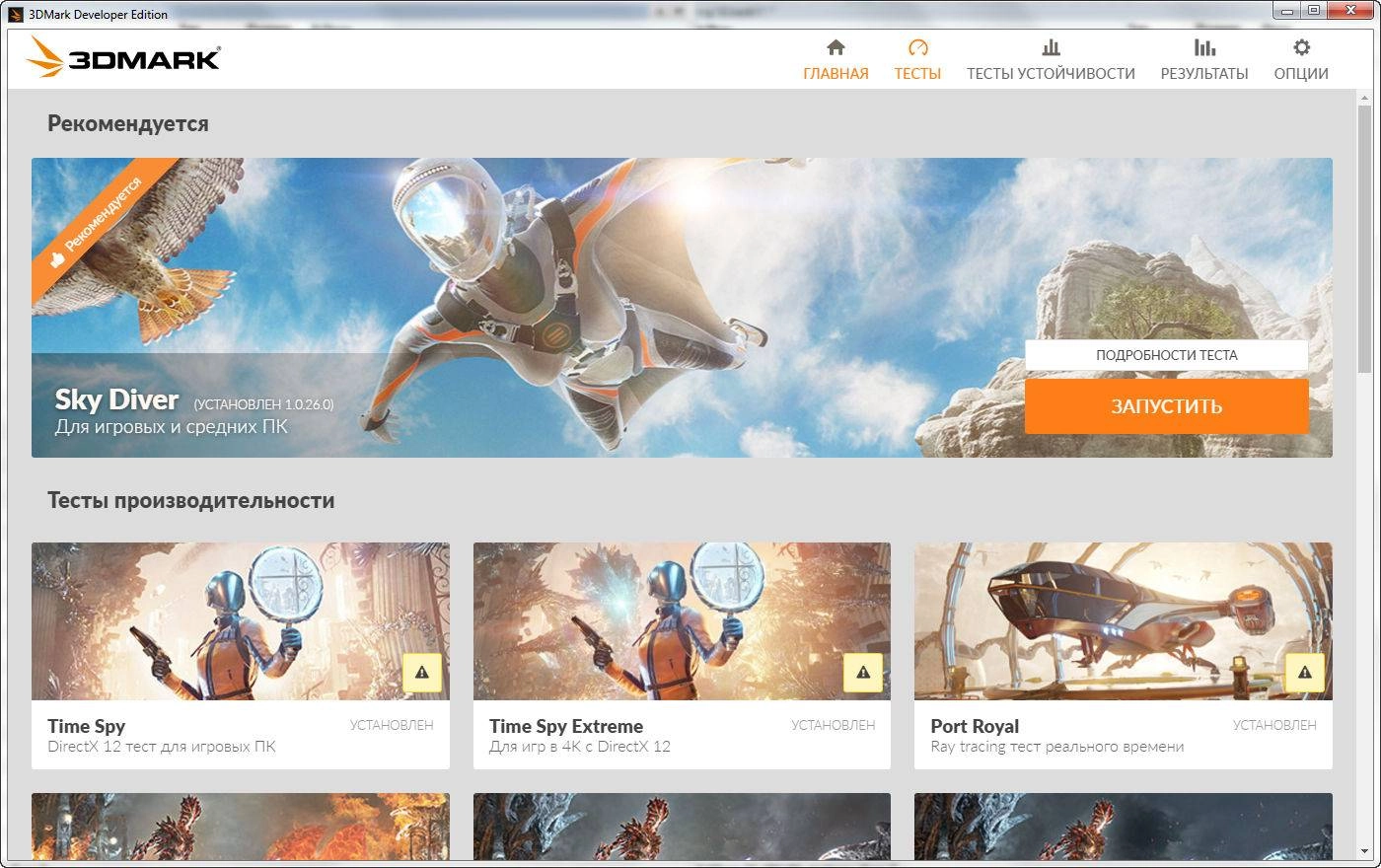Click УСТАНОВЛЕН label on Time Spy card
The width and height of the screenshot is (1381, 868).
tap(392, 725)
